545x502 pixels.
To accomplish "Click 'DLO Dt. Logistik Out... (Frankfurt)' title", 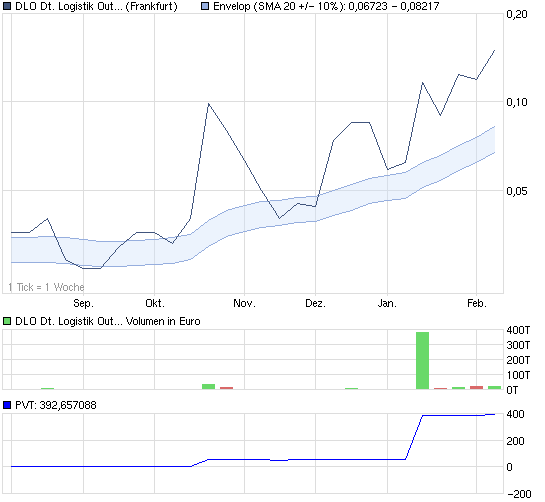I will coord(96,6).
